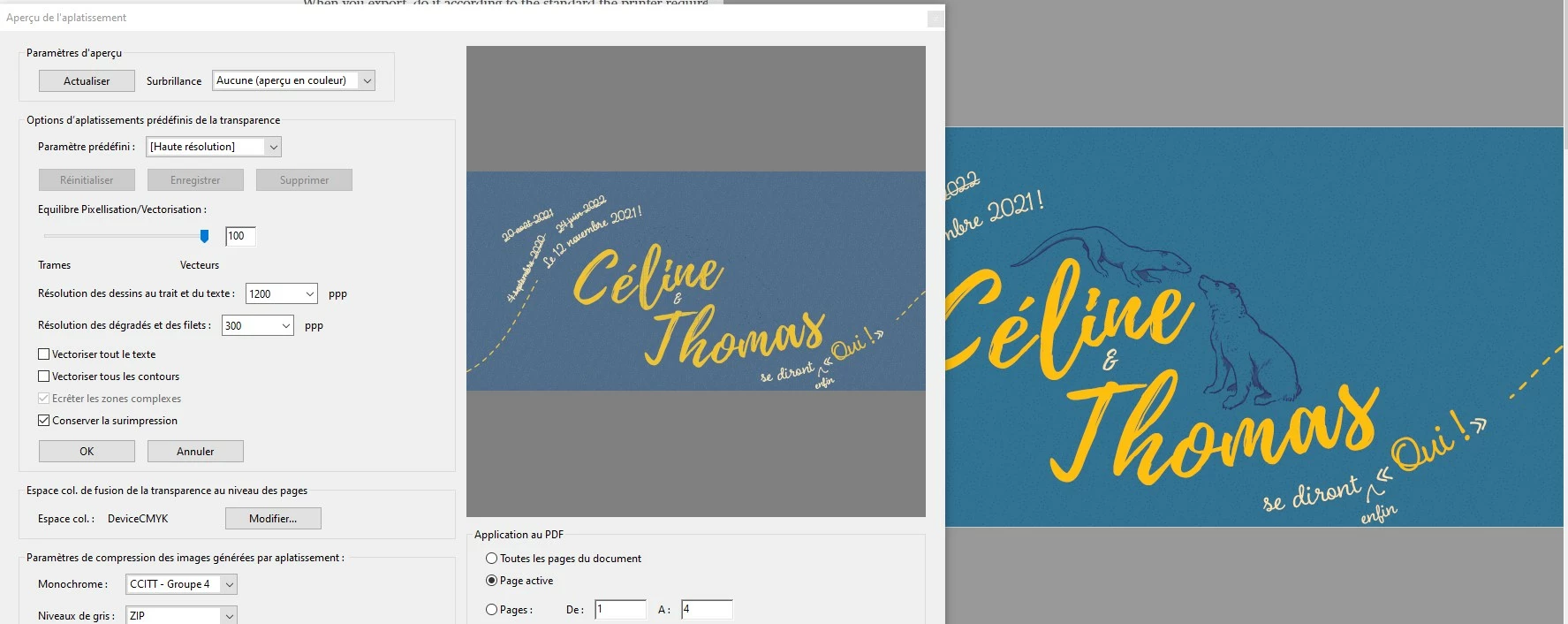1568x624 pixels.
Task: Click the Actualiser button
Action: click(87, 80)
